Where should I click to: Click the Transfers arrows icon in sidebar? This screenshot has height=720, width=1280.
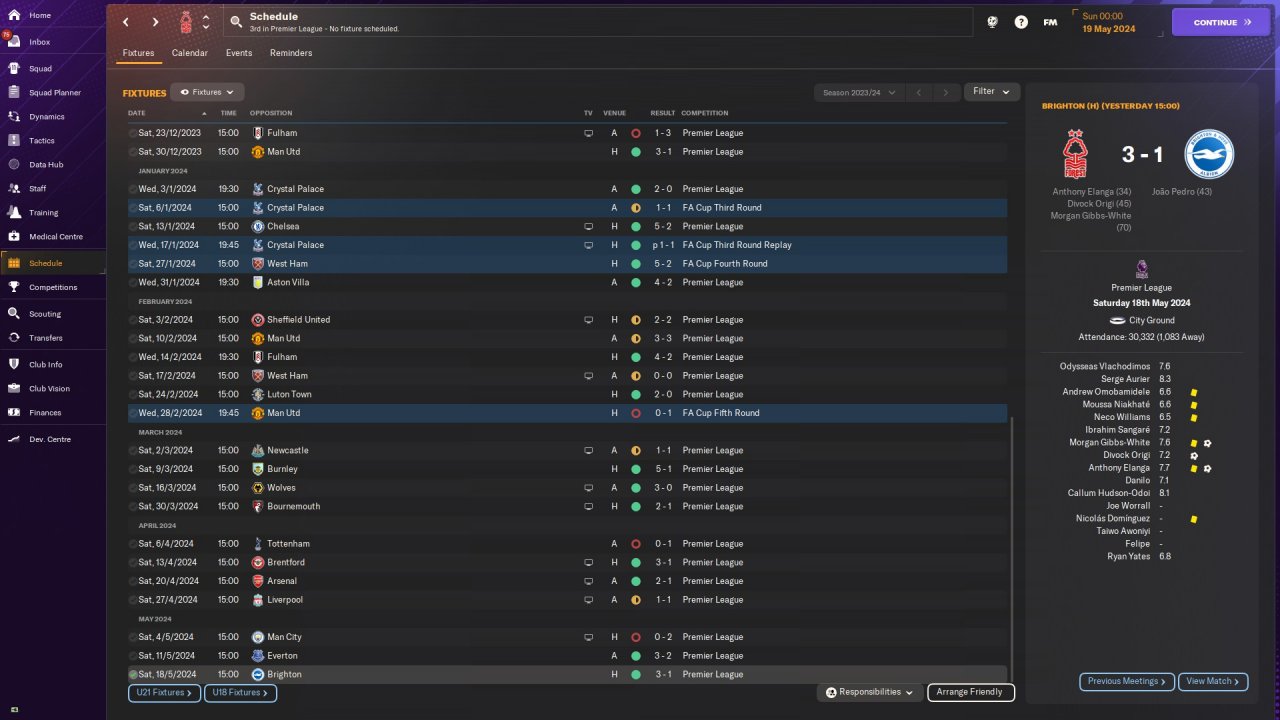tap(14, 337)
